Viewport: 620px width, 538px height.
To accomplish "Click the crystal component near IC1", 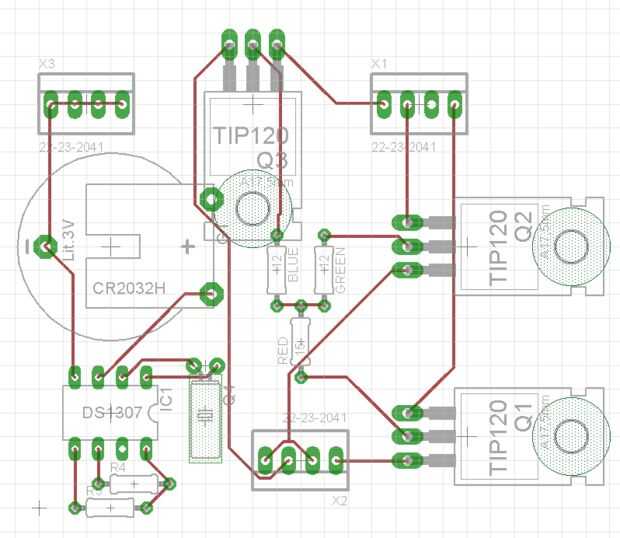I will [205, 419].
